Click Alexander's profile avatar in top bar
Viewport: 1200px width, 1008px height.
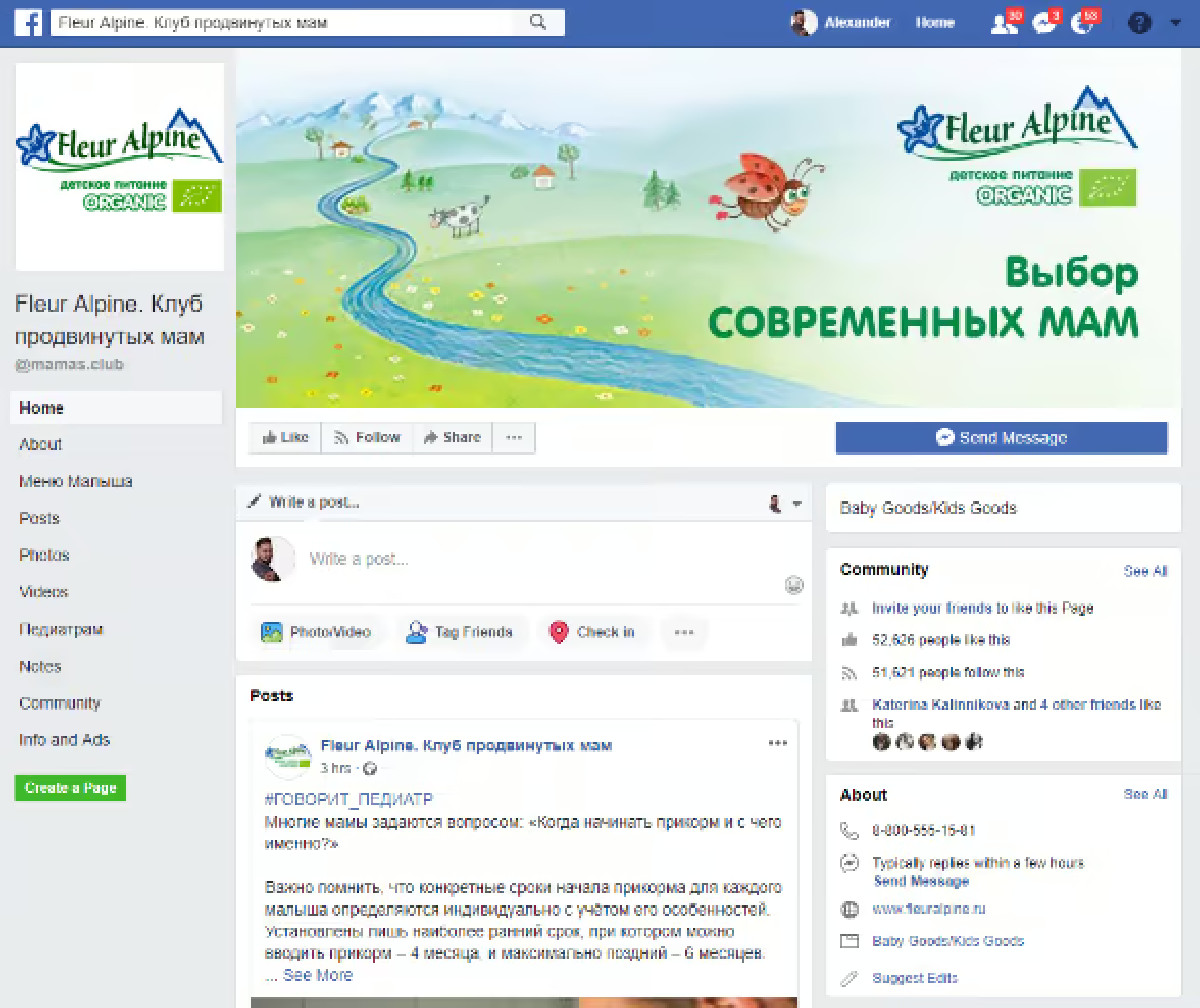804,23
